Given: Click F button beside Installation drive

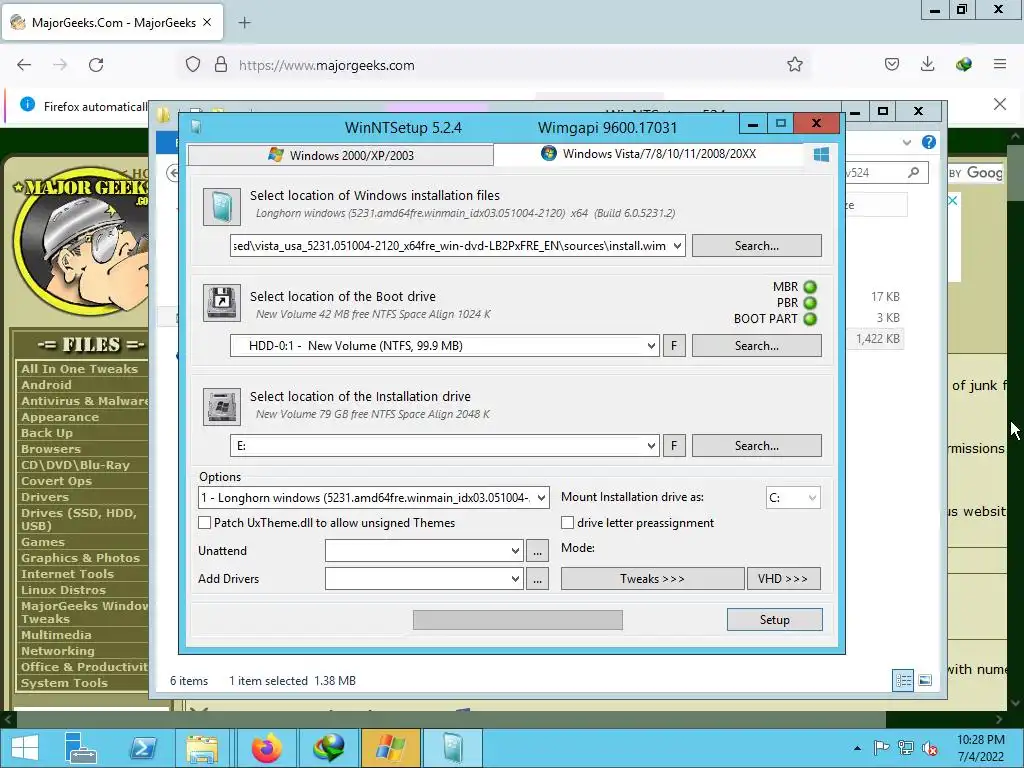Looking at the screenshot, I should coord(674,445).
